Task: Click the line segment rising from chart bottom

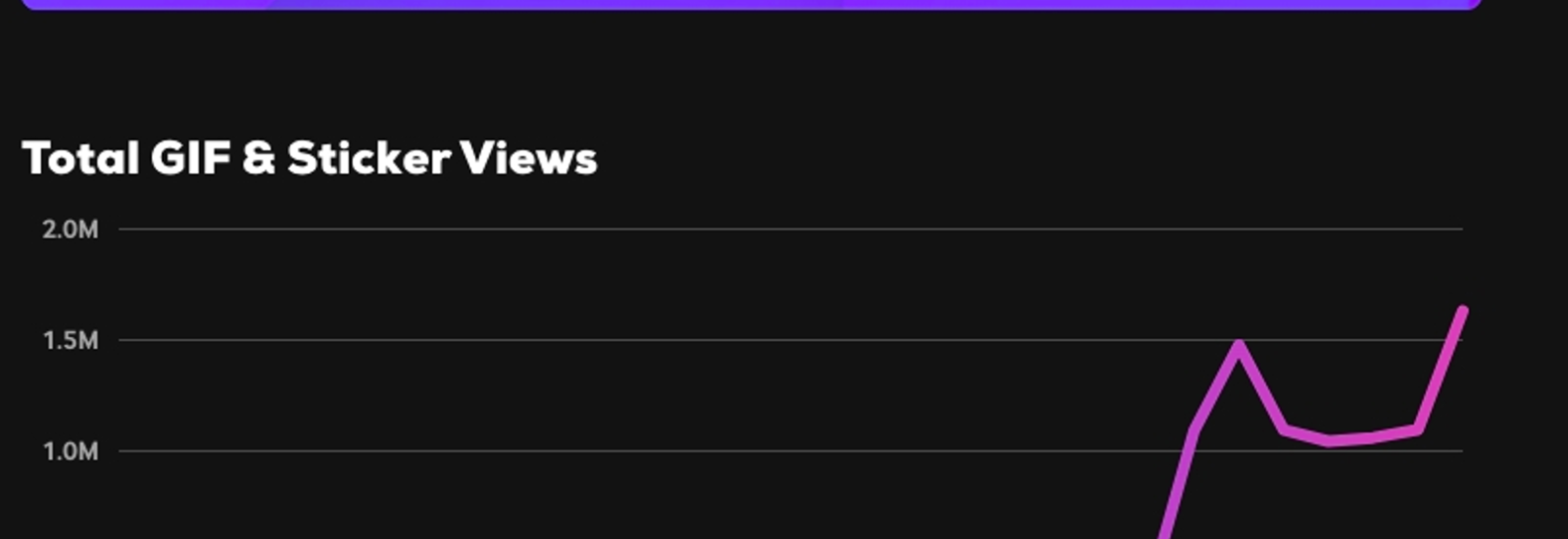Action: (x=1179, y=483)
